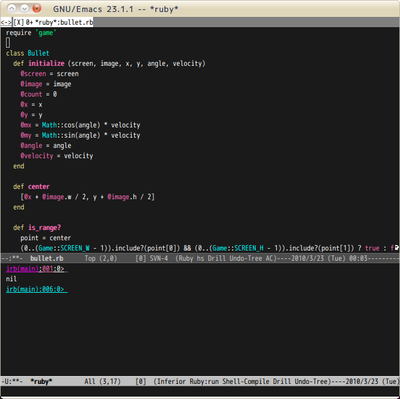Viewport: 400px width, 399px height.
Task: Click the 'Bullet' class name
Action: (38, 53)
